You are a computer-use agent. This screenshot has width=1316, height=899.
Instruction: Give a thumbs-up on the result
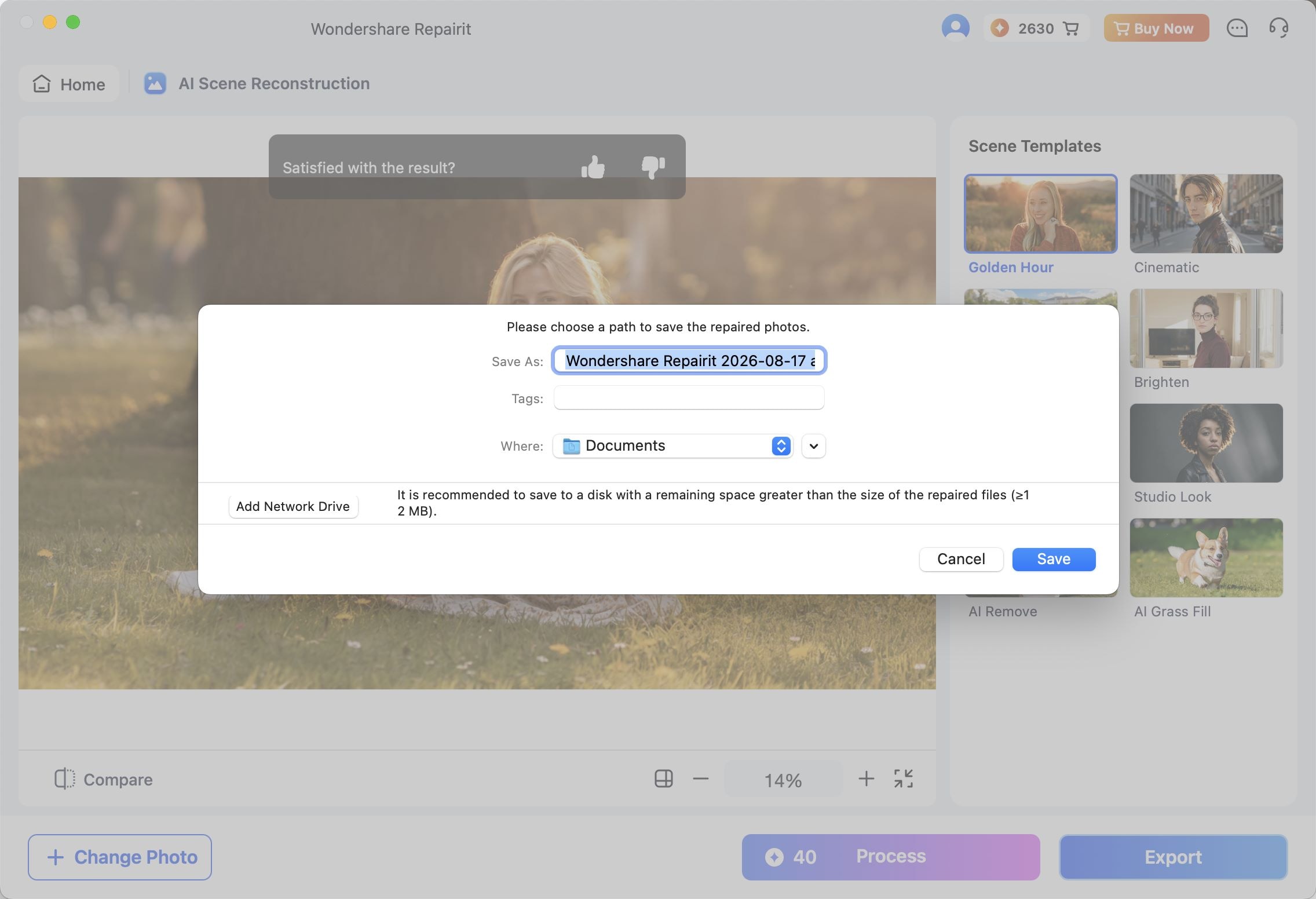[593, 167]
